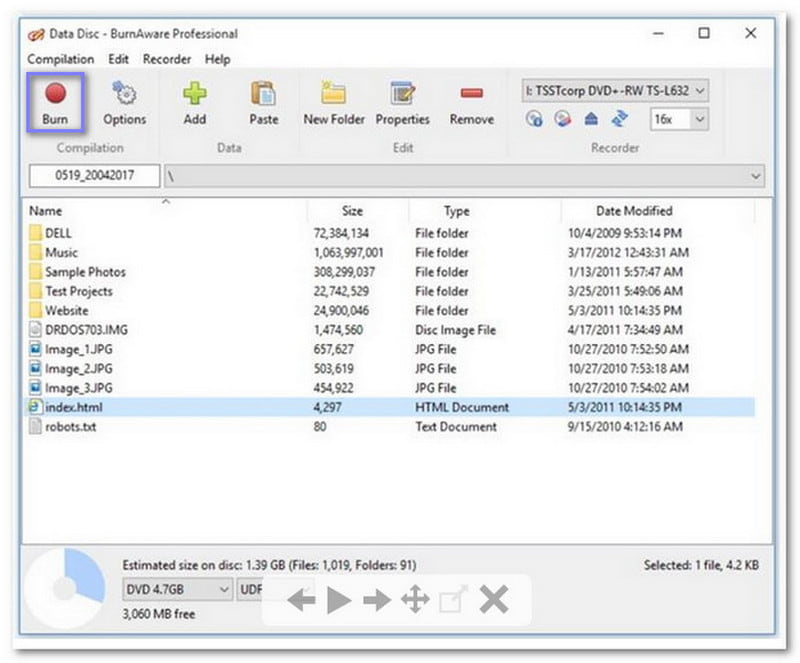This screenshot has height=663, width=800.
Task: Open the DVD 4.7GB disc size dropdown
Action: [x=222, y=590]
